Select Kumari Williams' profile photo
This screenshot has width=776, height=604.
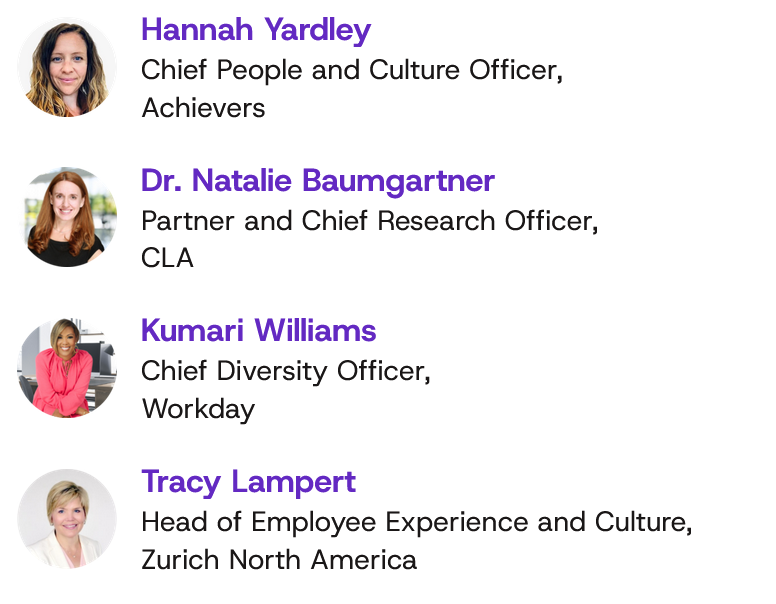[67, 368]
